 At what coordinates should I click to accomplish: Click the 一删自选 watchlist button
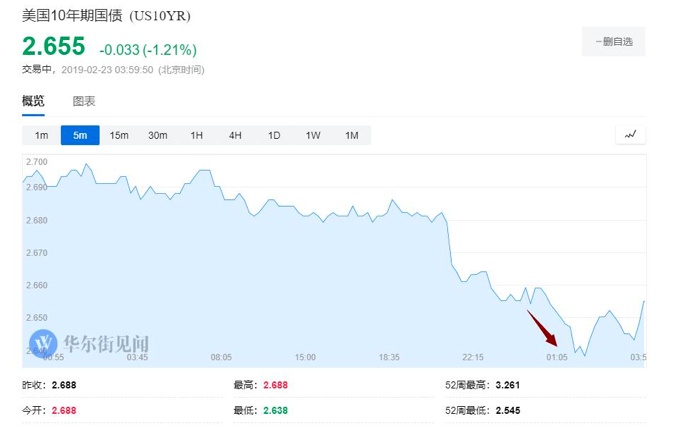click(x=614, y=41)
